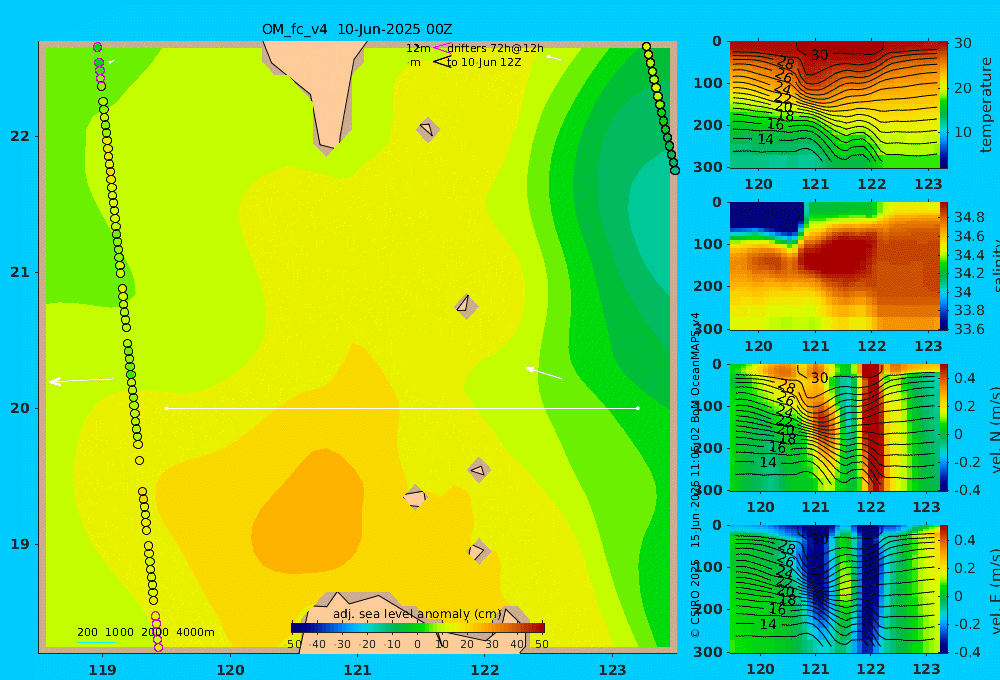The width and height of the screenshot is (1000, 680).
Task: Click the 33.6 tick on salinity colorbar
Action: click(x=969, y=329)
